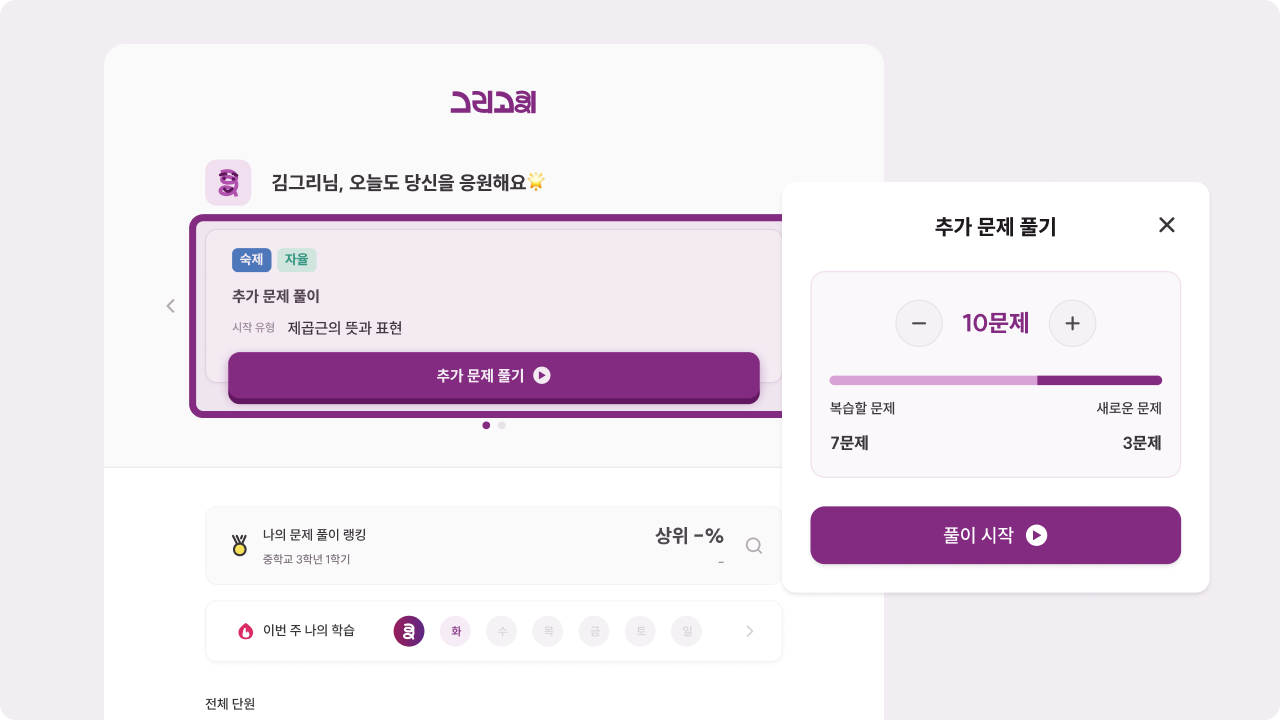Click the 자율 tag badge
1280x720 pixels.
tap(296, 260)
